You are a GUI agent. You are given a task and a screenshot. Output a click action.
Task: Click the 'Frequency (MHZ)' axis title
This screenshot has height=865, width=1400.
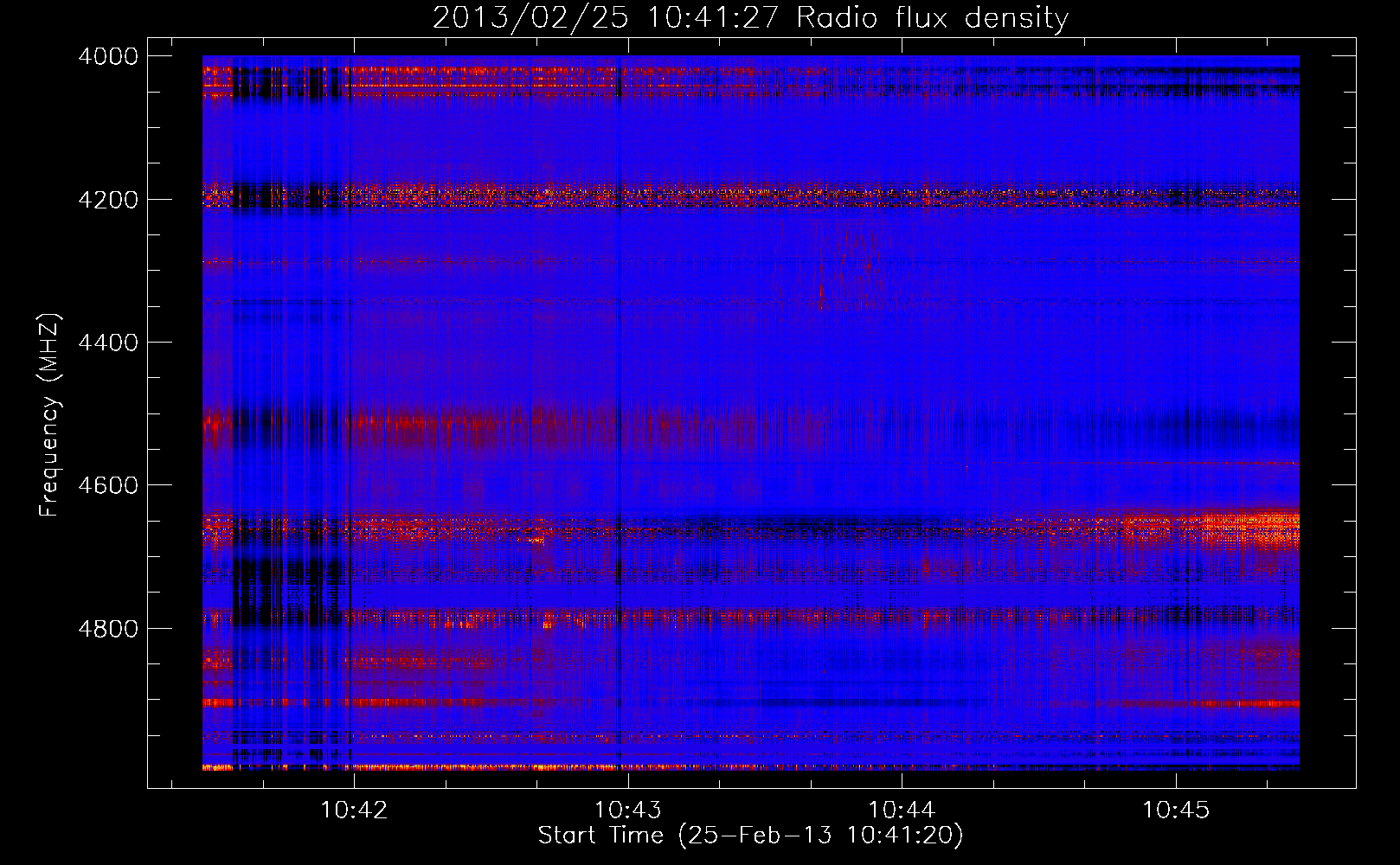tap(49, 415)
